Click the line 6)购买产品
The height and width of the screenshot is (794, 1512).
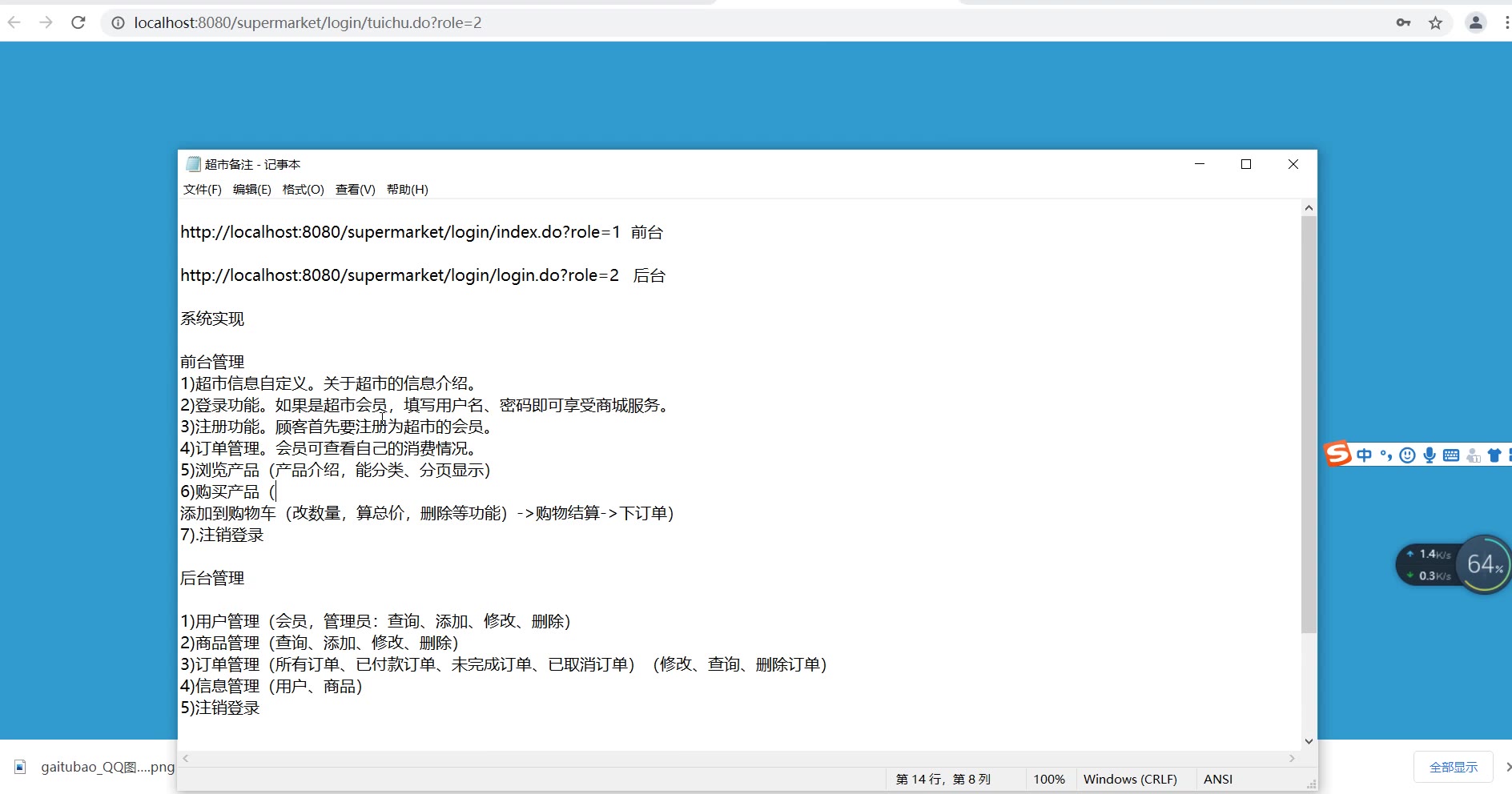tap(228, 491)
